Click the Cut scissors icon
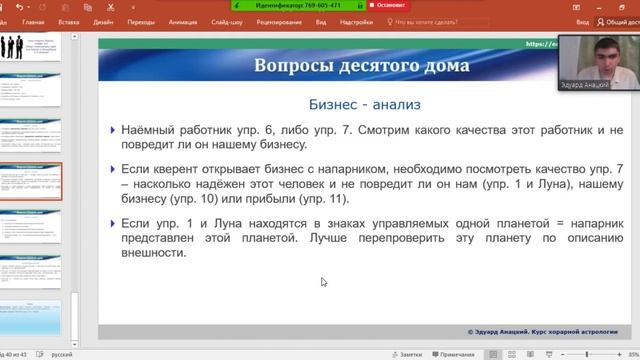 pyautogui.click(x=111, y=7)
